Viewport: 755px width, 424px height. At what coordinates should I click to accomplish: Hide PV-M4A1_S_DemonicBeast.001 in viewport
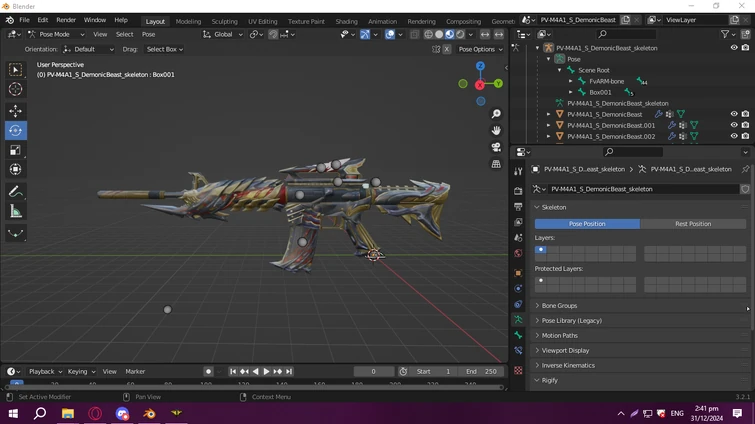pyautogui.click(x=734, y=126)
